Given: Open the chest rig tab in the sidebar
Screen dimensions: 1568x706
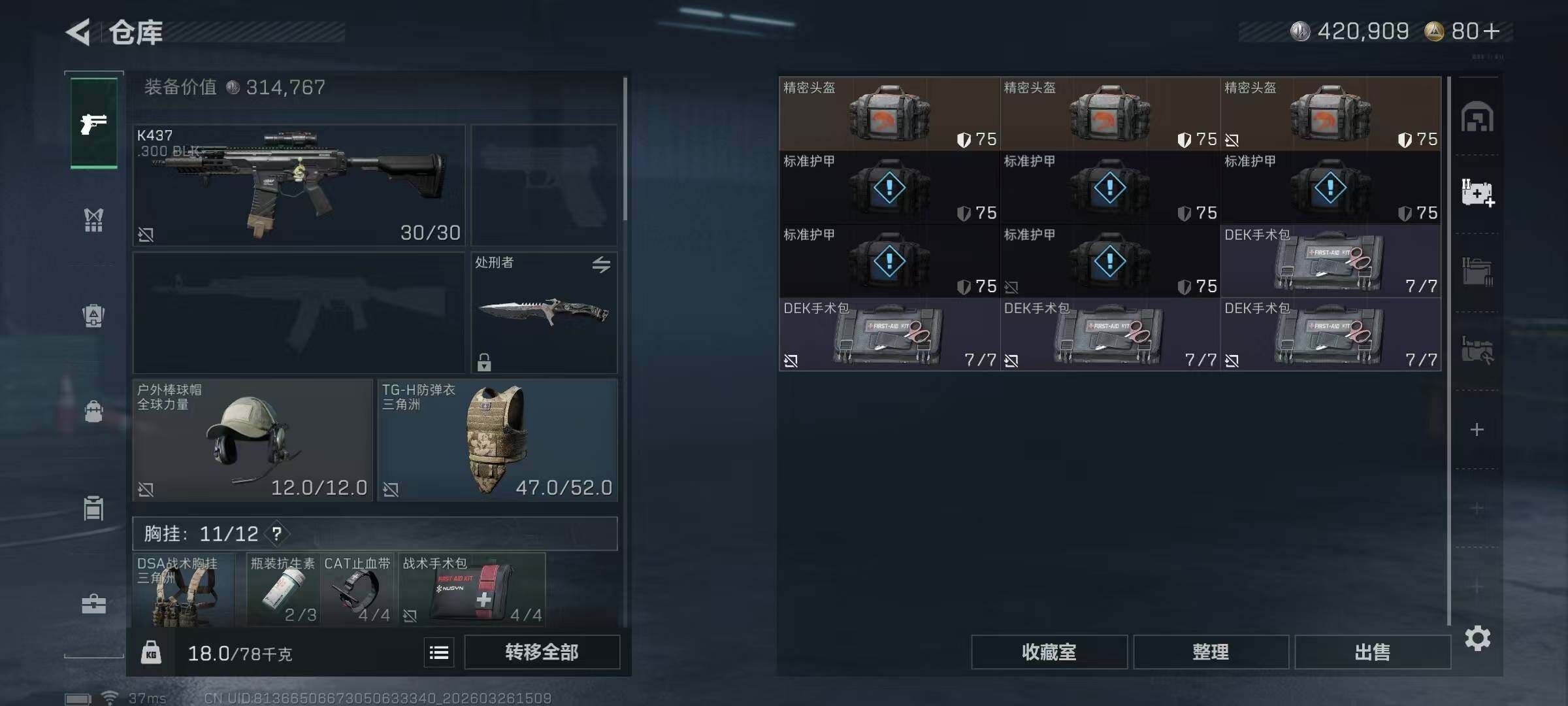Looking at the screenshot, I should pos(93,220).
